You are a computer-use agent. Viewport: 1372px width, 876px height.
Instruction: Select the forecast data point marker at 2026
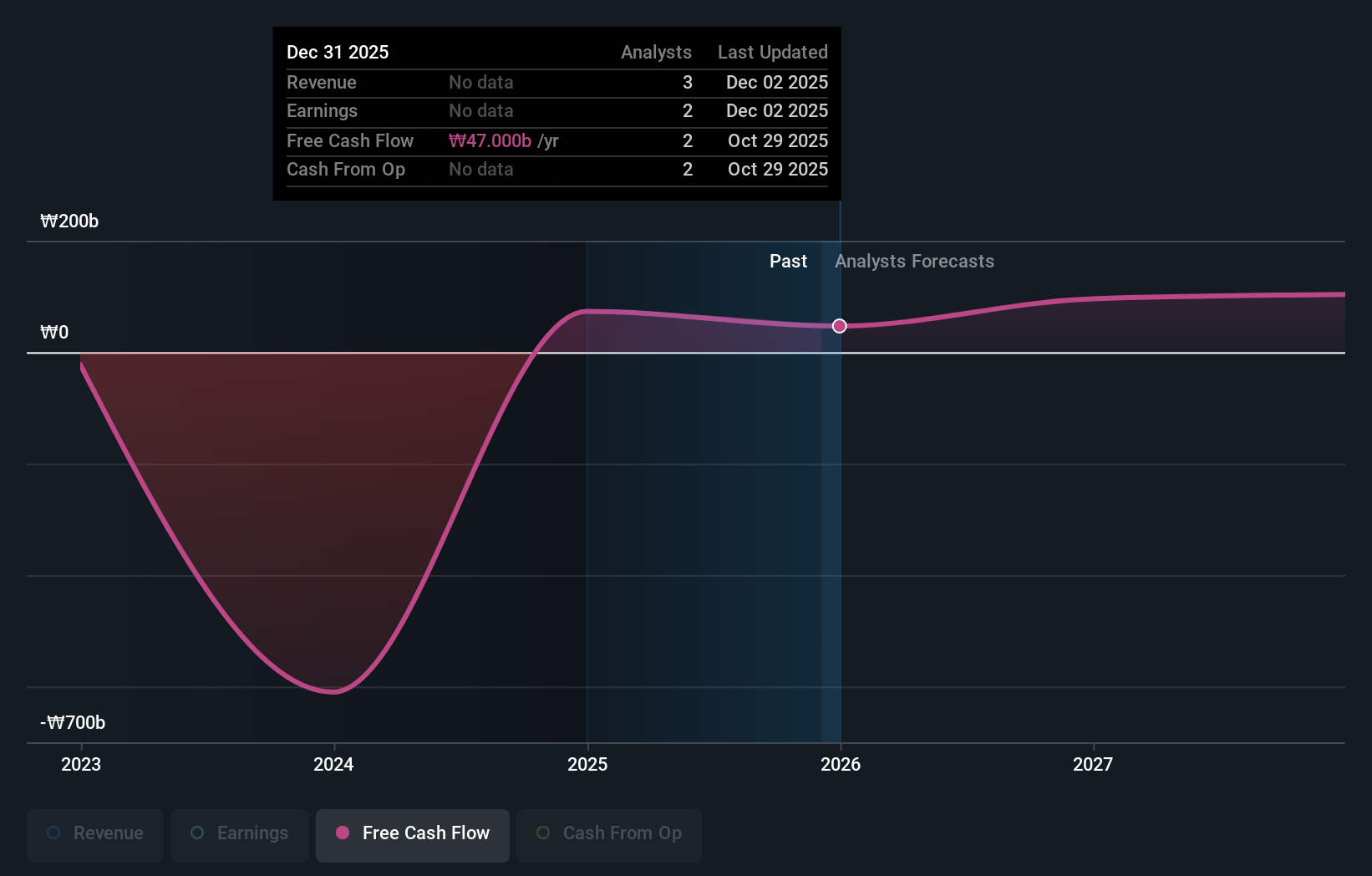point(839,326)
